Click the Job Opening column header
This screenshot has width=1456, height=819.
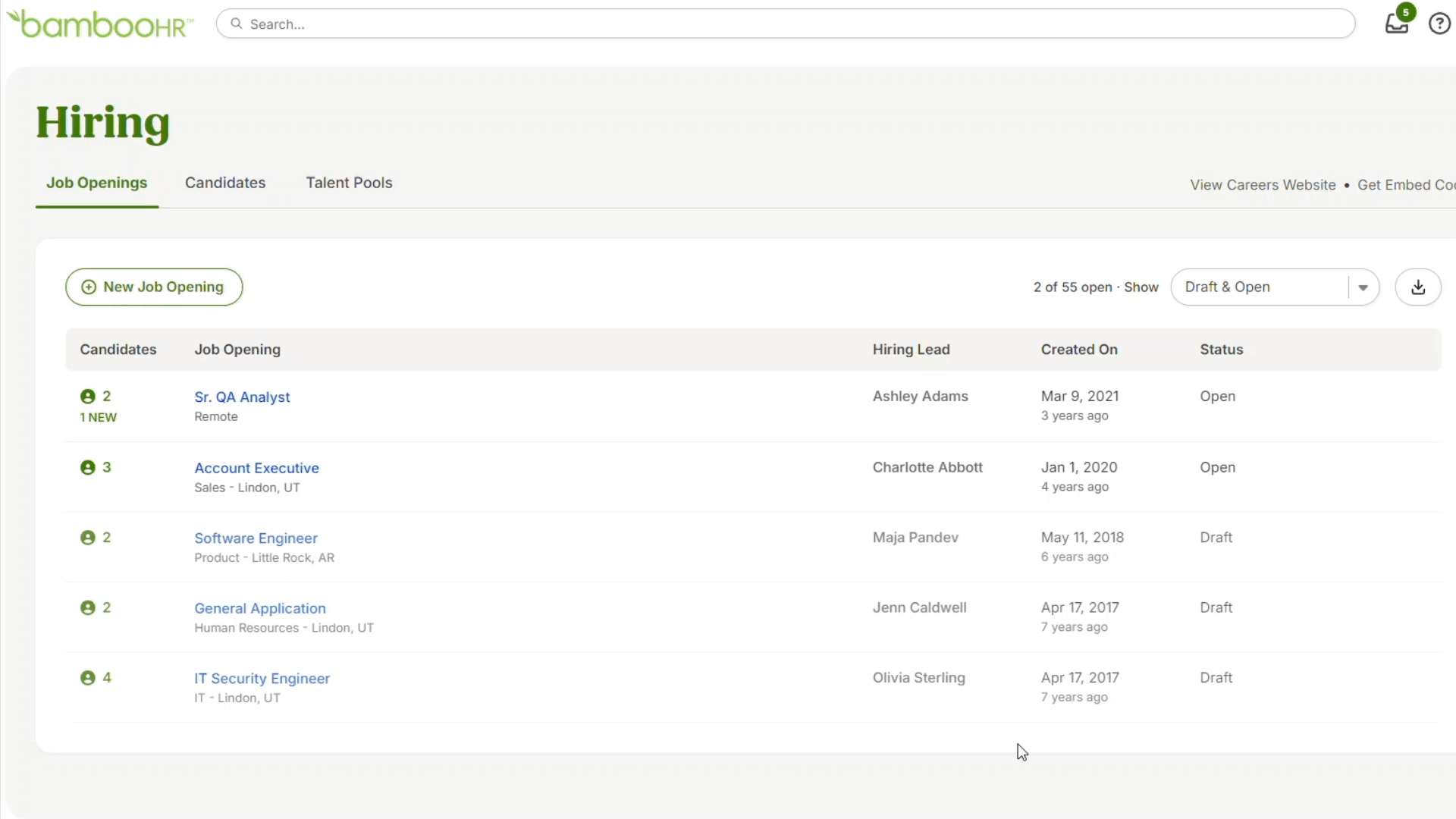coord(237,350)
